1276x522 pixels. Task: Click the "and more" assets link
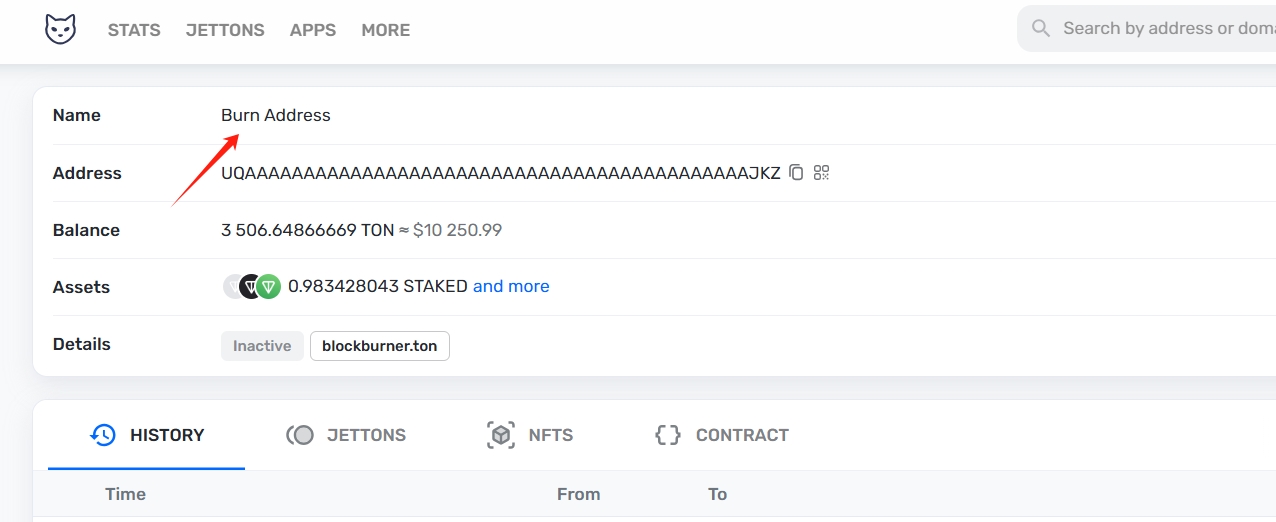point(511,286)
